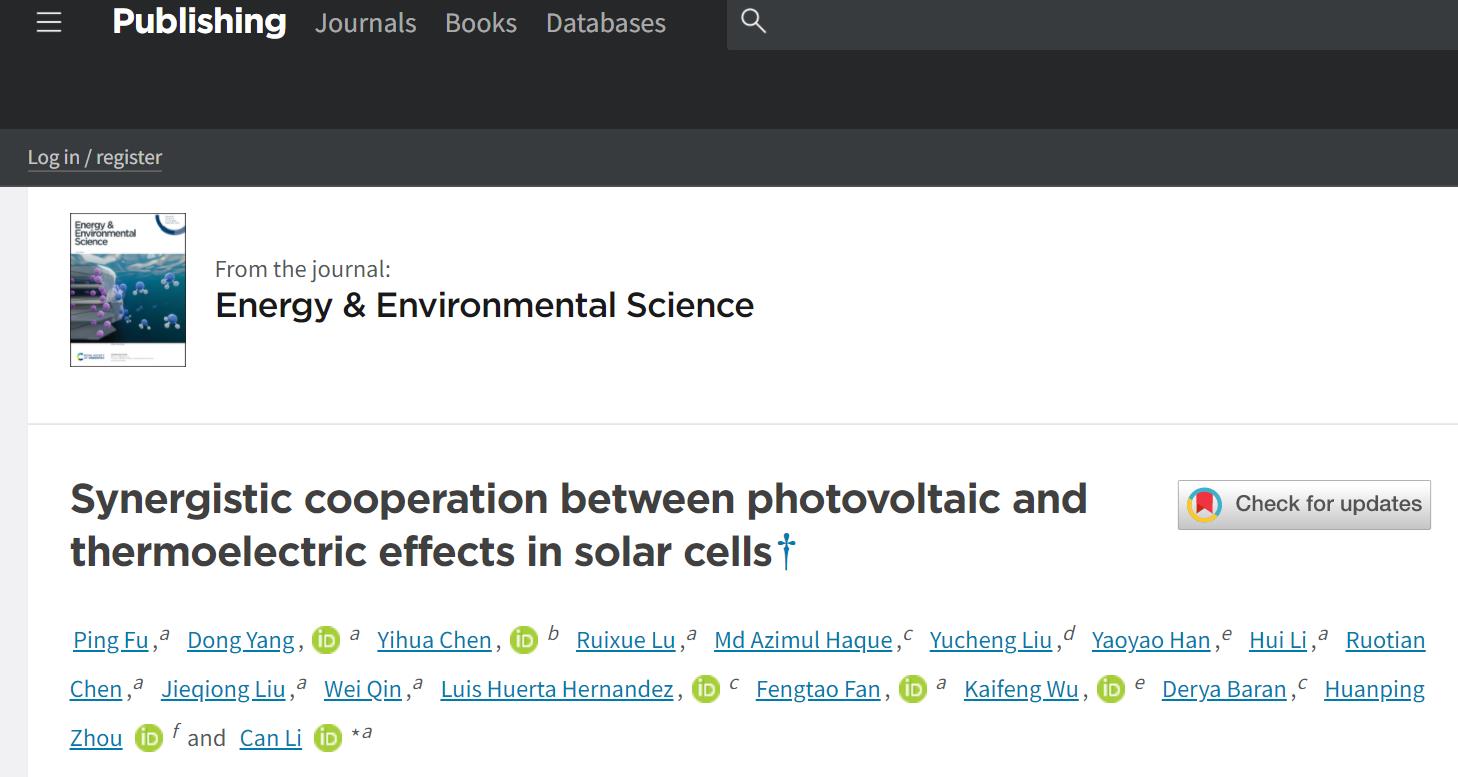Open author link Md Azimul Haque
The height and width of the screenshot is (777, 1458).
click(x=803, y=640)
